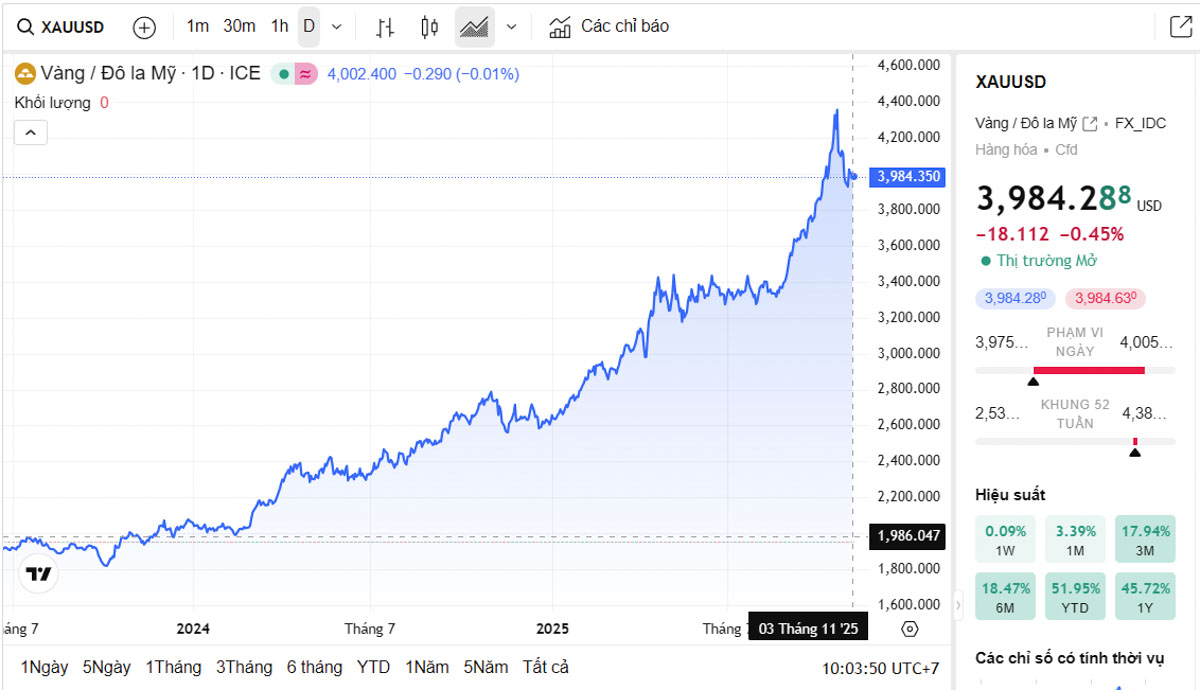Collapse the chart legend with the caret button
Viewport: 1200px width, 690px height.
click(x=30, y=132)
